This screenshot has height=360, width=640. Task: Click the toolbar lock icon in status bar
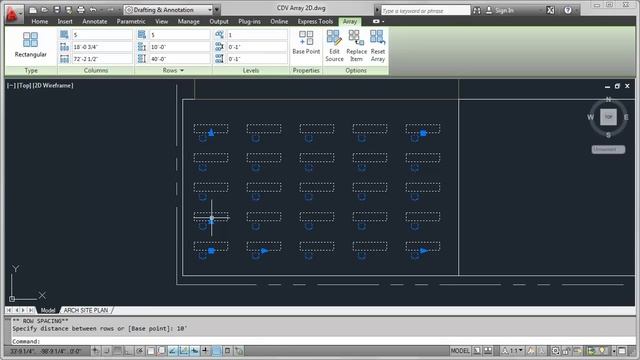pos(566,351)
